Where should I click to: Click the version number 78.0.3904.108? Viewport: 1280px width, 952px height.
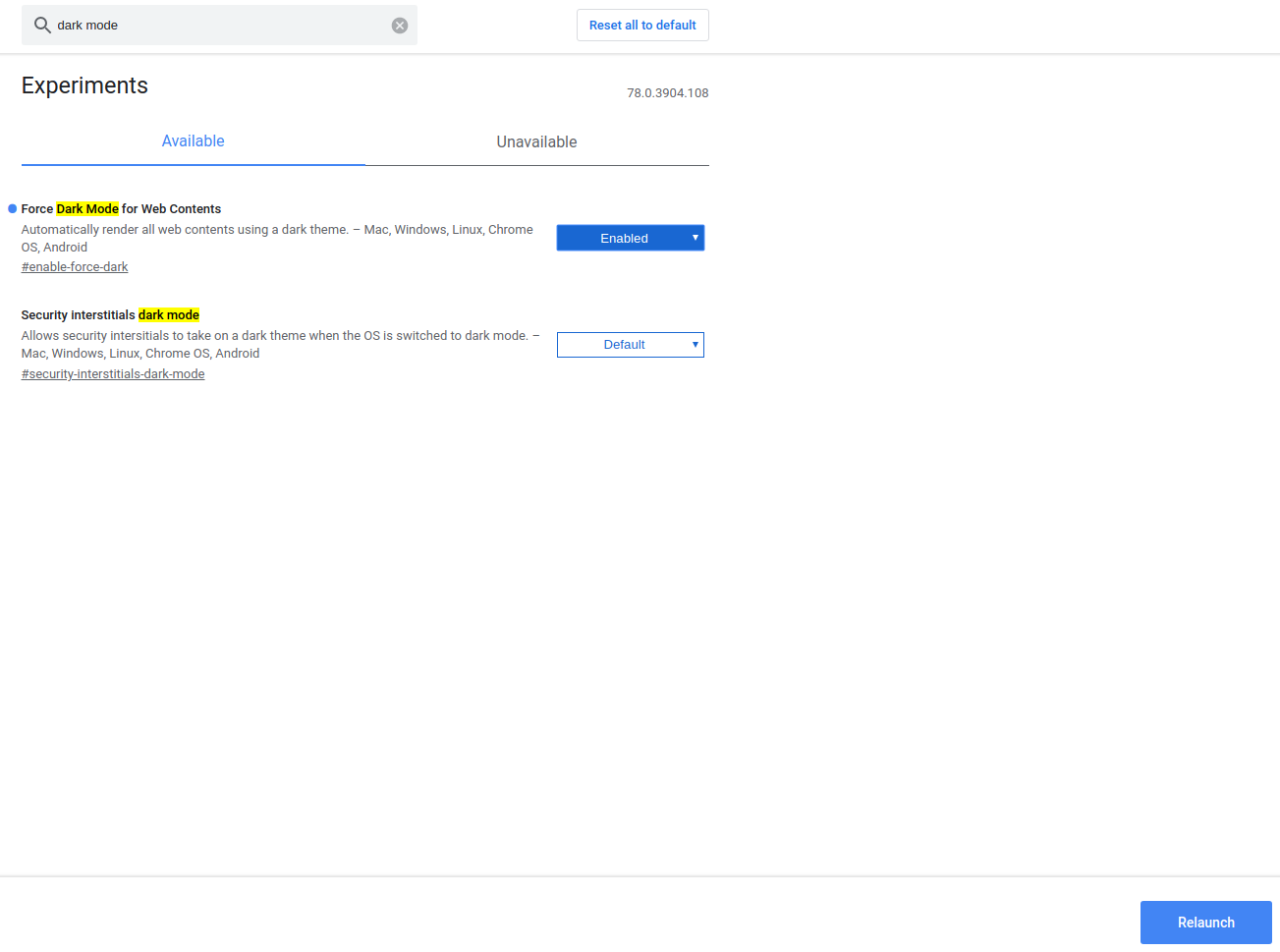tap(667, 93)
